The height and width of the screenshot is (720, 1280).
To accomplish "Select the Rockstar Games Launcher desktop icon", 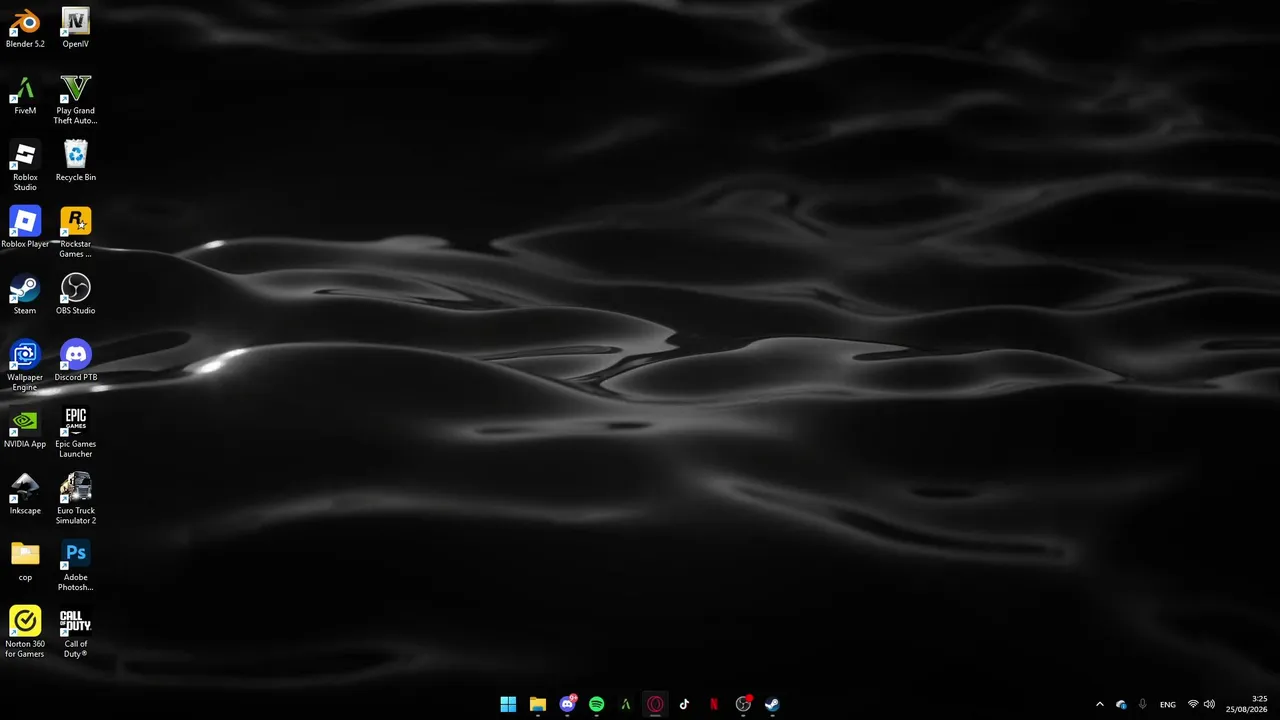I will click(76, 233).
